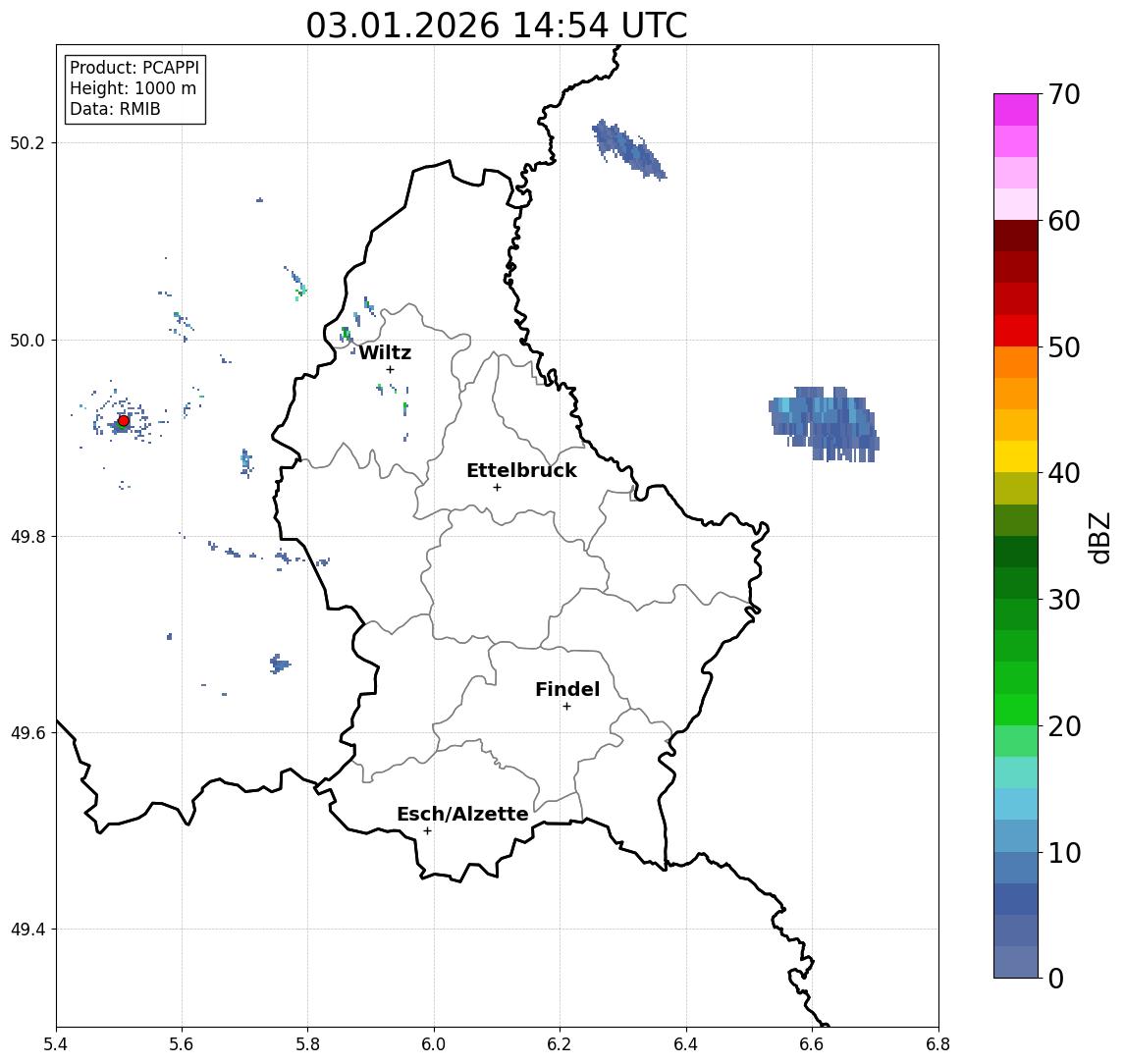Click the dark maroon colorbar swatch below 60
Screen dimensions: 1124x1064
(x=1016, y=236)
